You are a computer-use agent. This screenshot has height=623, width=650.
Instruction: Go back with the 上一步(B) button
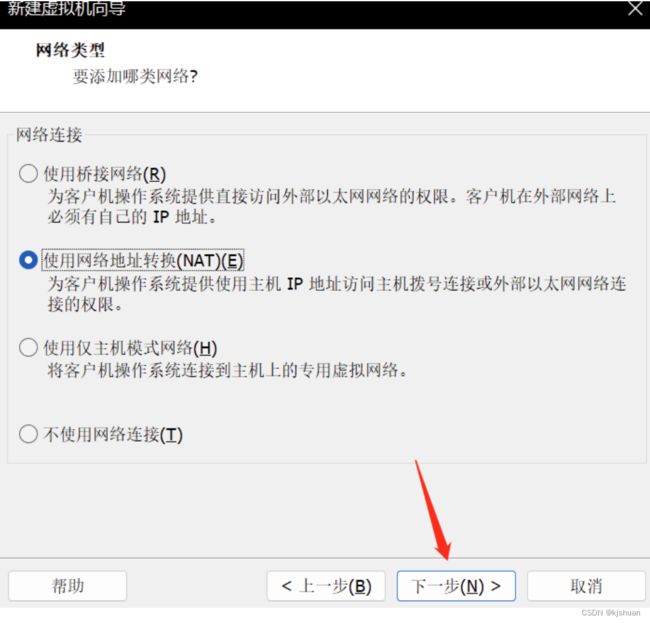326,586
